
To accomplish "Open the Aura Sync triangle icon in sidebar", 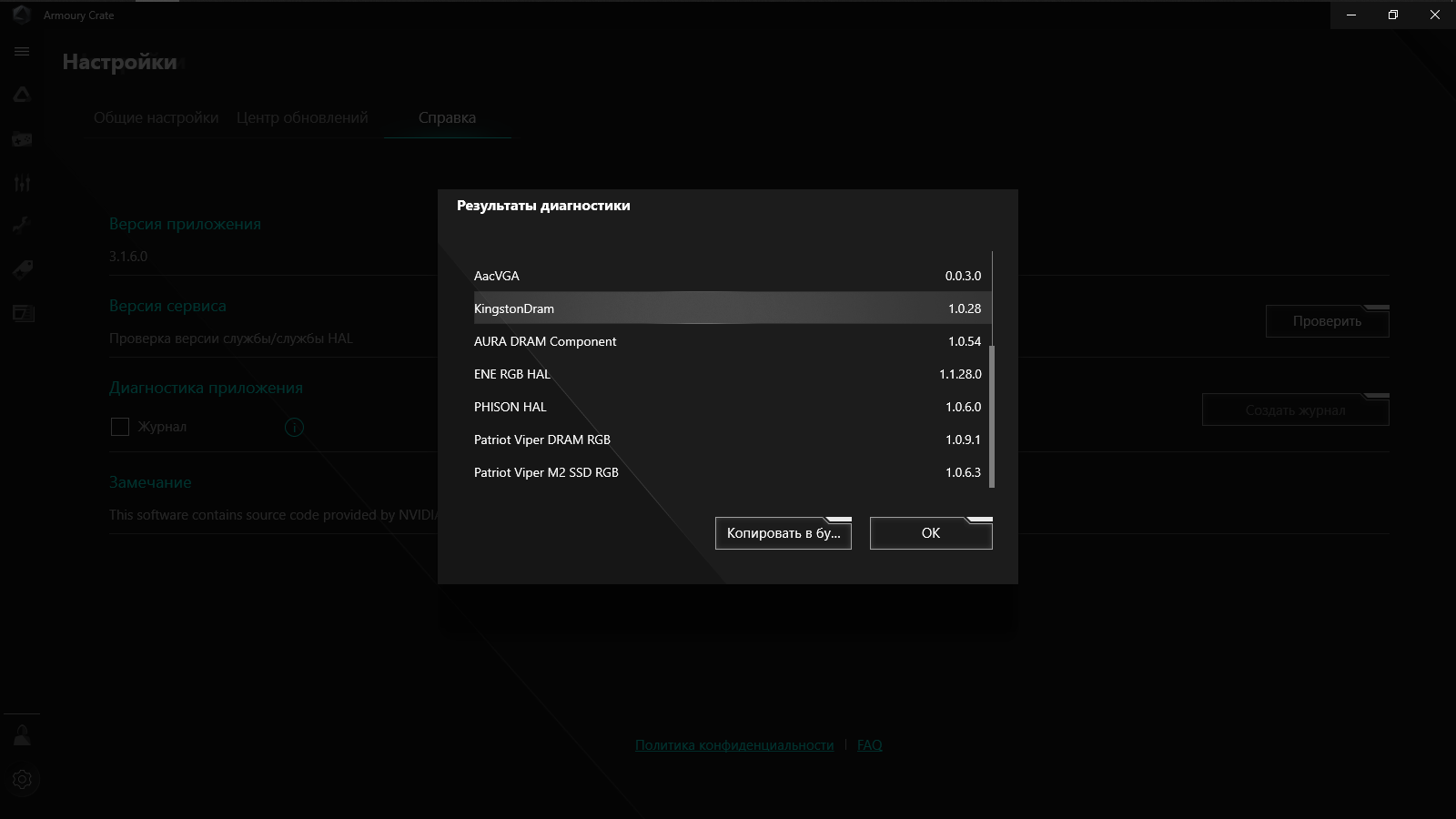I will click(22, 95).
